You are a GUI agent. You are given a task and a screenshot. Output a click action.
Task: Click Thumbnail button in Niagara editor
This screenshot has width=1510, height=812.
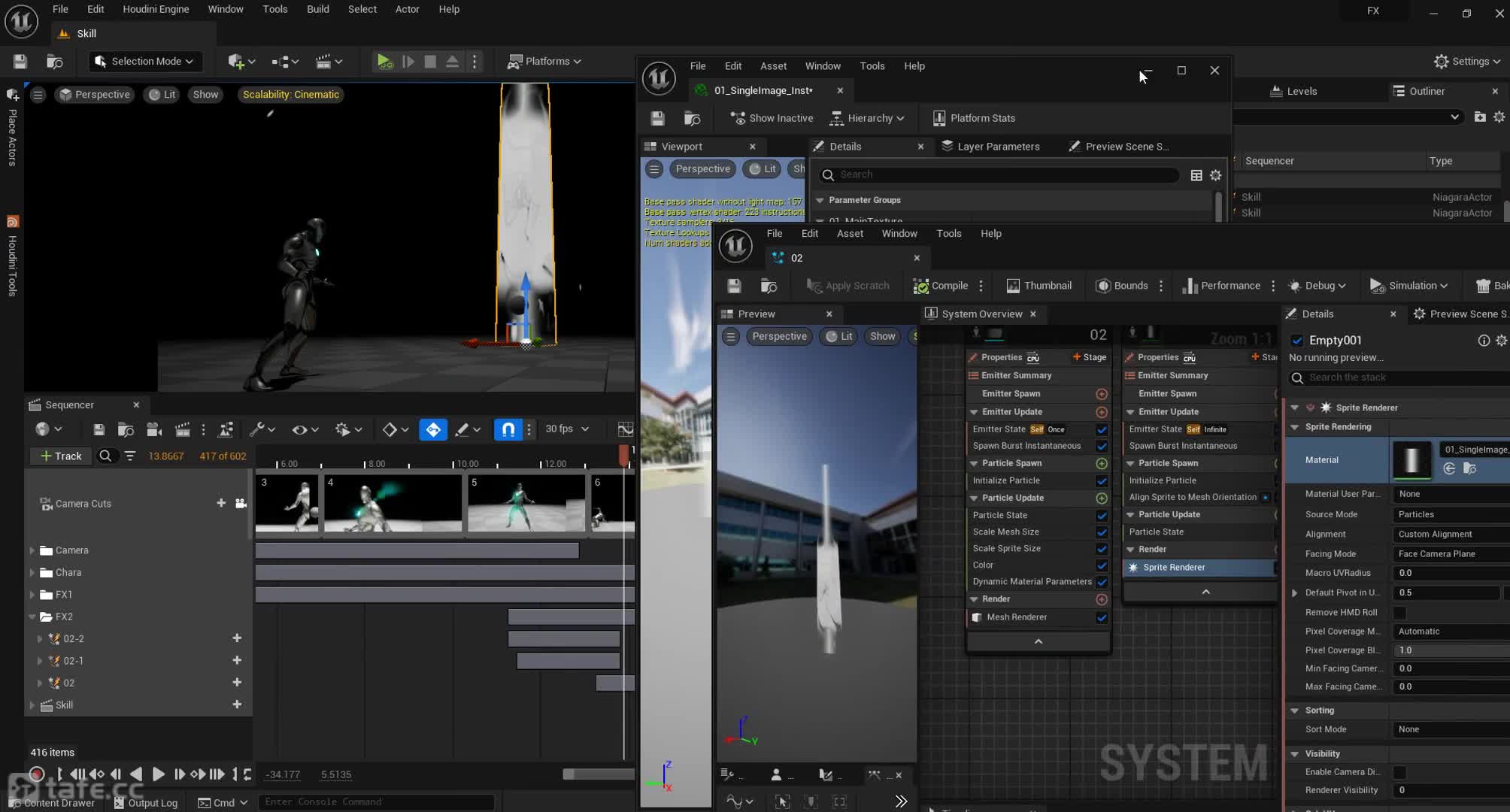[x=1039, y=286]
